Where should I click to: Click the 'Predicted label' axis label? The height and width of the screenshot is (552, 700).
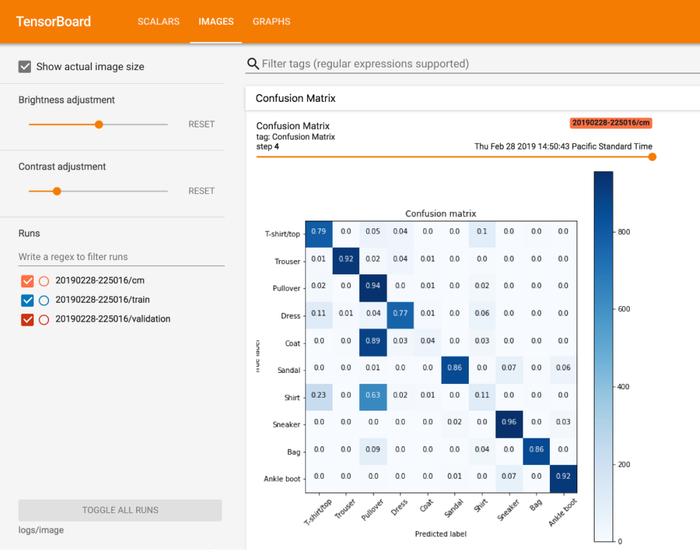tap(441, 534)
